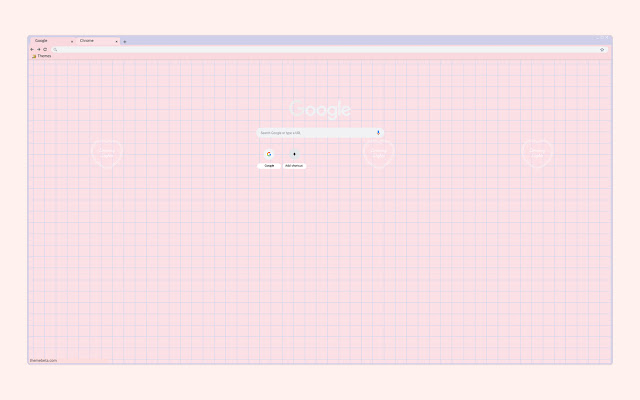Image resolution: width=640 pixels, height=400 pixels.
Task: Switch to the Google tab
Action: (x=52, y=41)
